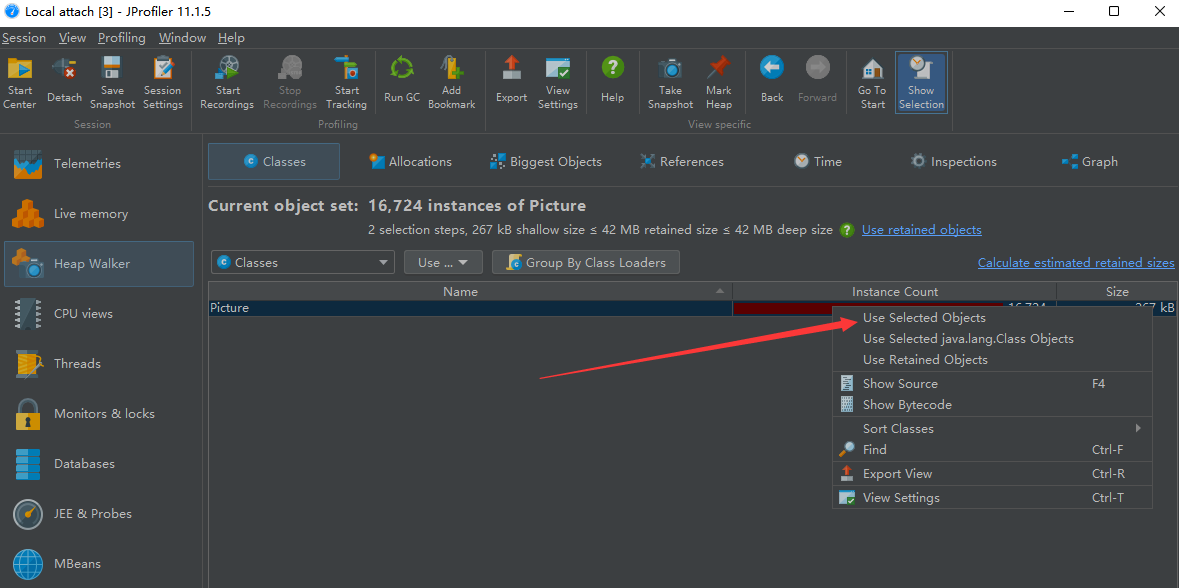Open Telemetries in the sidebar
1179x588 pixels.
coord(99,164)
